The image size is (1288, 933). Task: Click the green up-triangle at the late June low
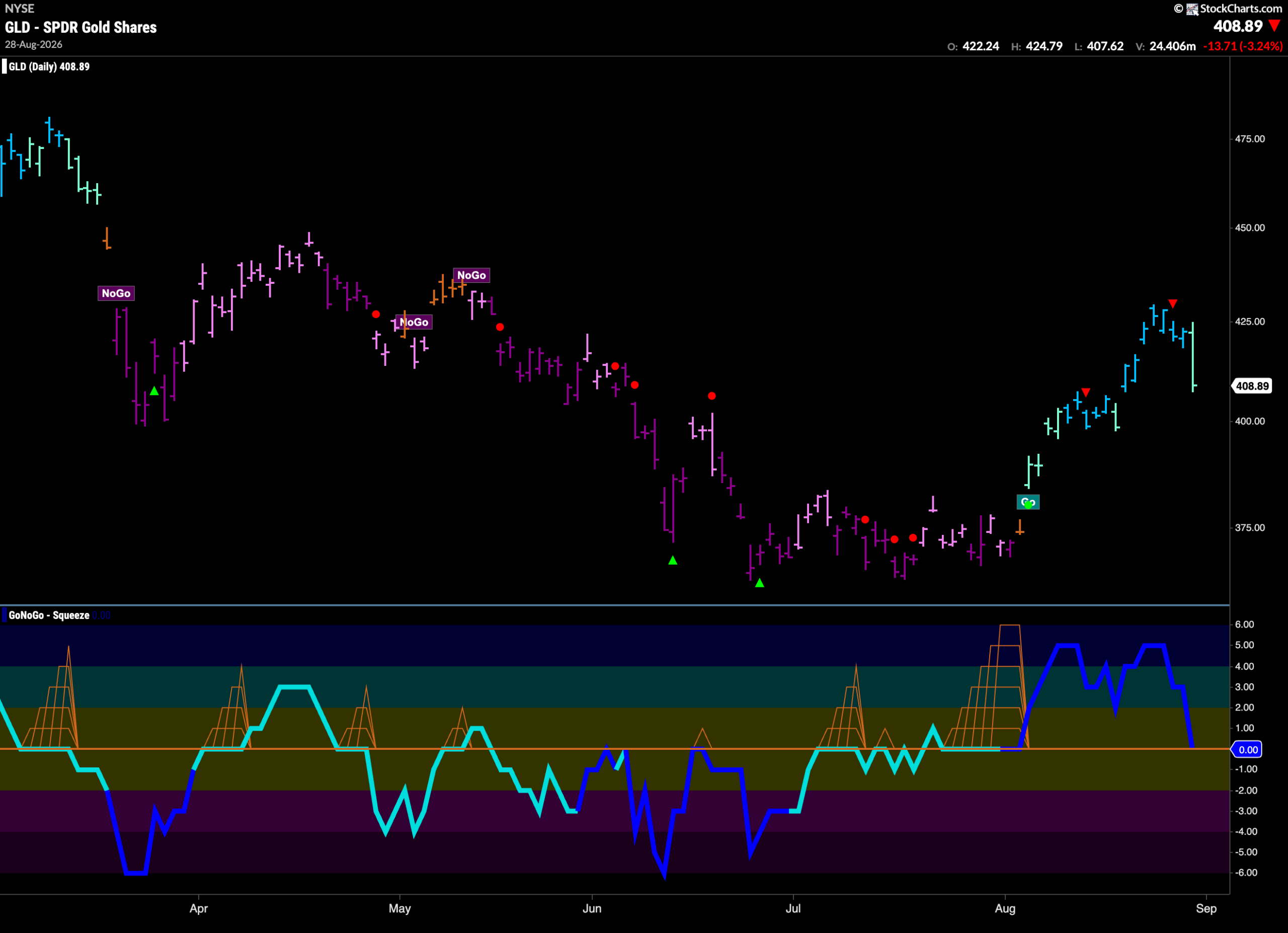click(760, 583)
